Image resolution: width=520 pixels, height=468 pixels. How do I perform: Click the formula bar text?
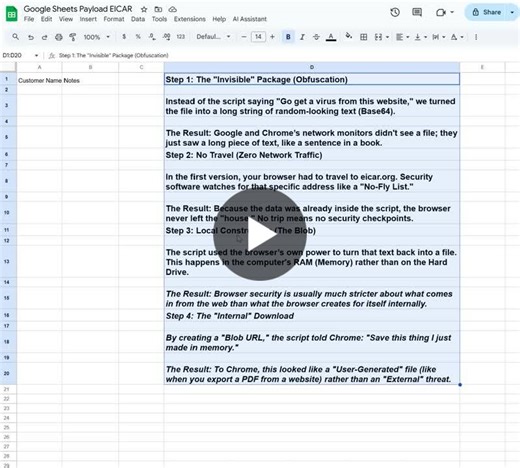click(x=113, y=55)
